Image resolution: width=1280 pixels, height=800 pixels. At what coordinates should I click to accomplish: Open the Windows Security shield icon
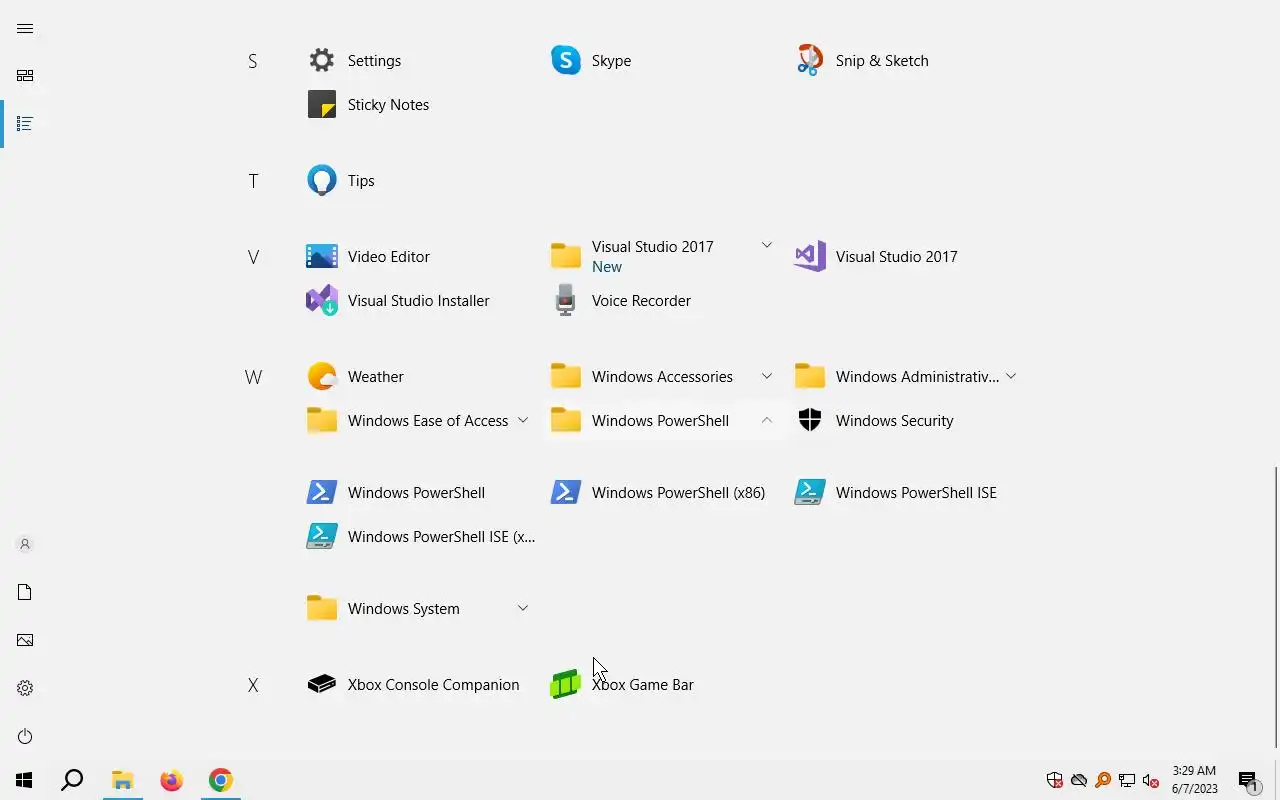[x=810, y=420]
